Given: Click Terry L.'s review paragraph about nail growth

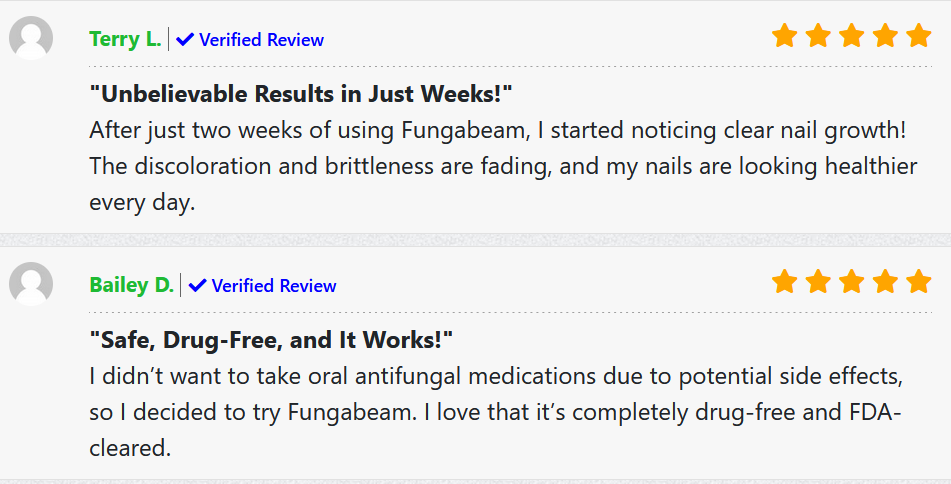Looking at the screenshot, I should [502, 165].
